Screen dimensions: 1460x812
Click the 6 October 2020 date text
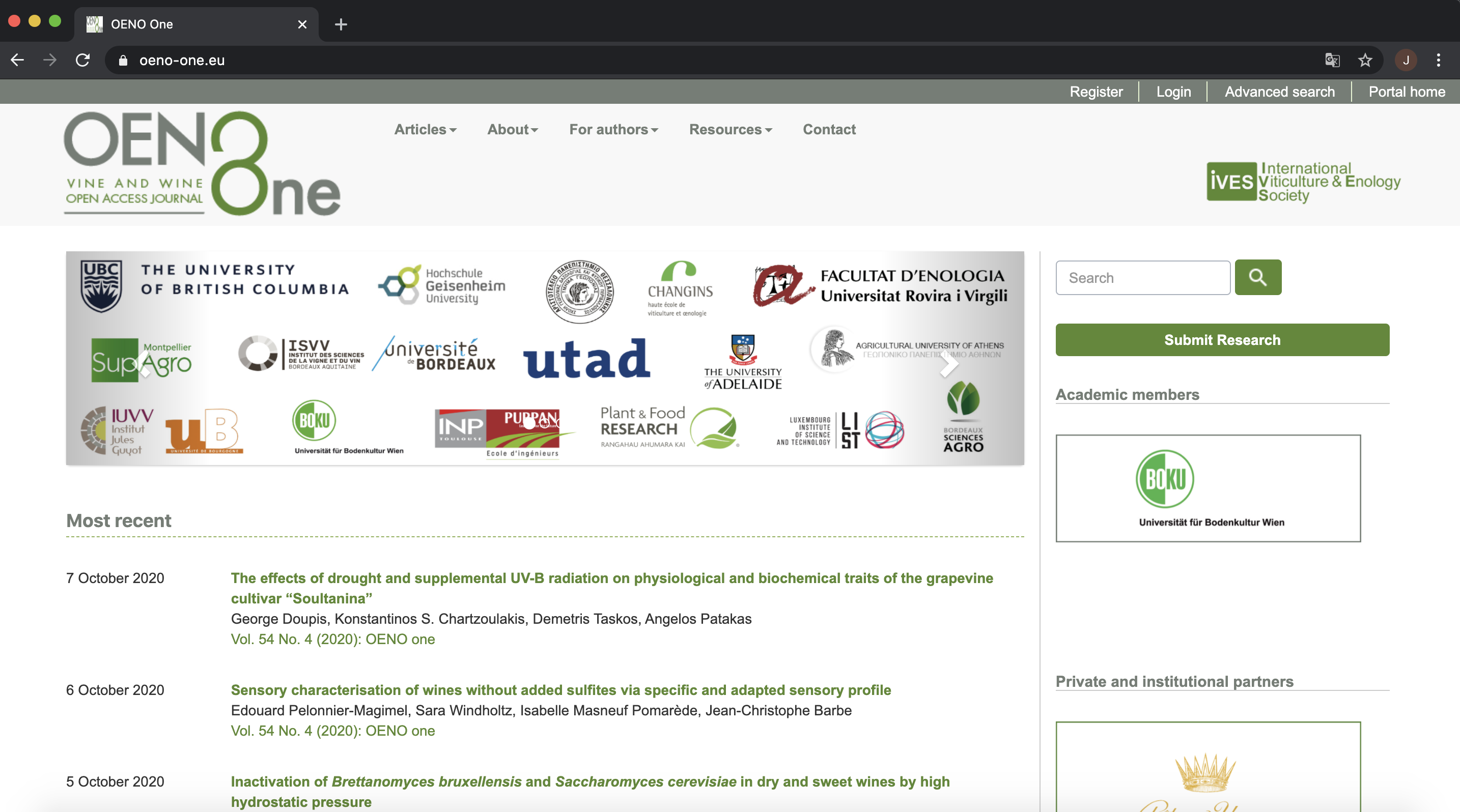tap(115, 690)
